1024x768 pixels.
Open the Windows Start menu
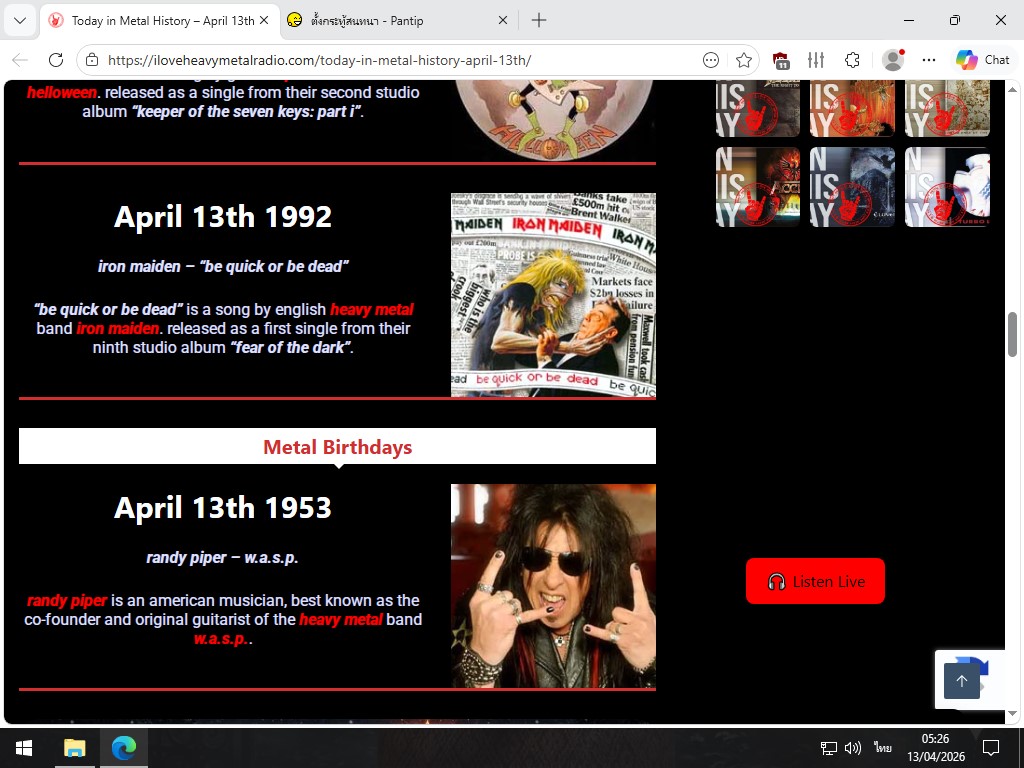click(x=24, y=748)
